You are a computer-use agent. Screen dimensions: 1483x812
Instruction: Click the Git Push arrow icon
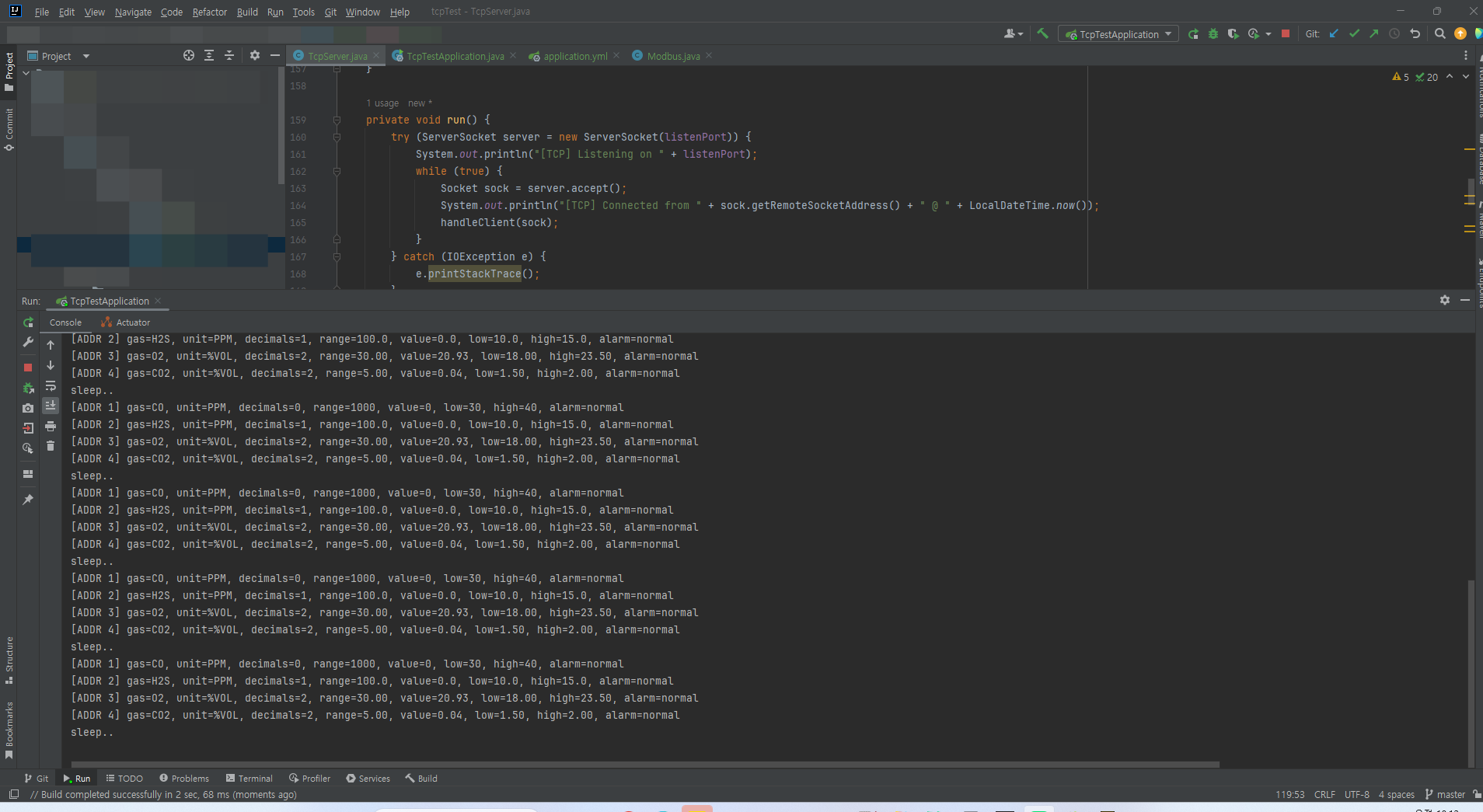pos(1374,33)
